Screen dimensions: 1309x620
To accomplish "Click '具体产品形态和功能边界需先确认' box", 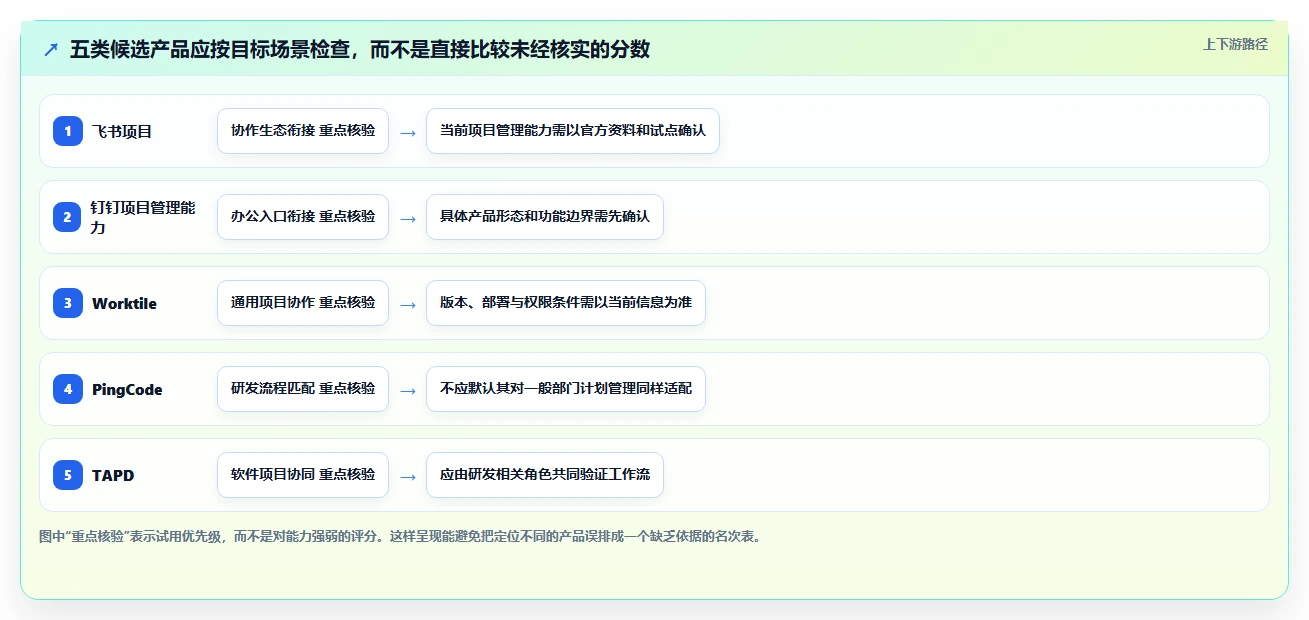I will pyautogui.click(x=545, y=217).
